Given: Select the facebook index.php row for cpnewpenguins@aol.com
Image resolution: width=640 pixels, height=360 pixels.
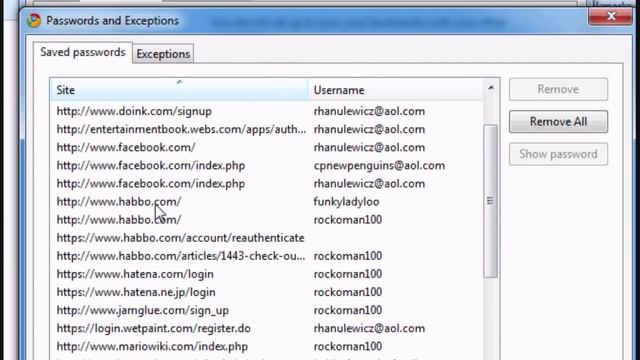Looking at the screenshot, I should pyautogui.click(x=267, y=165).
